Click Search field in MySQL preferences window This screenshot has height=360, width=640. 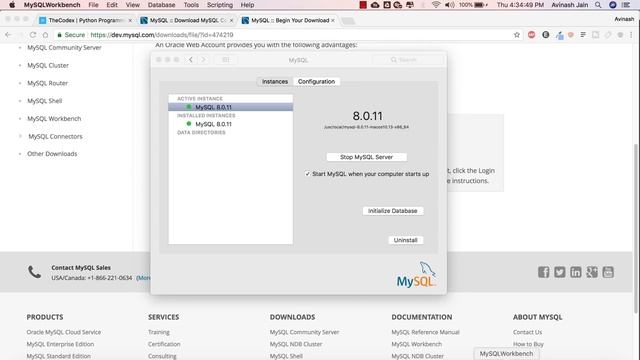[407, 60]
